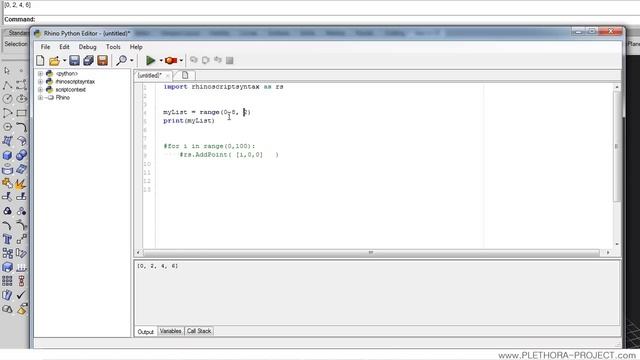
Task: Select Rhino's surface from points tool
Action: [x=7, y=141]
